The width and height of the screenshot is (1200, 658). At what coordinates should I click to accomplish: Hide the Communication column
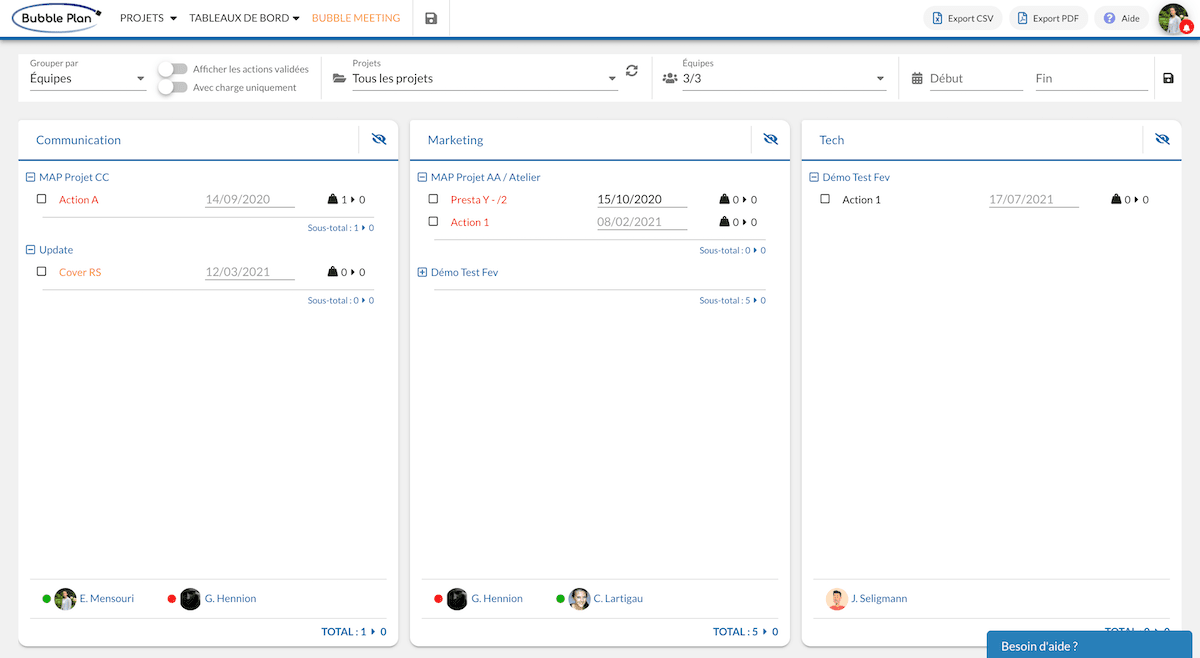coord(378,140)
